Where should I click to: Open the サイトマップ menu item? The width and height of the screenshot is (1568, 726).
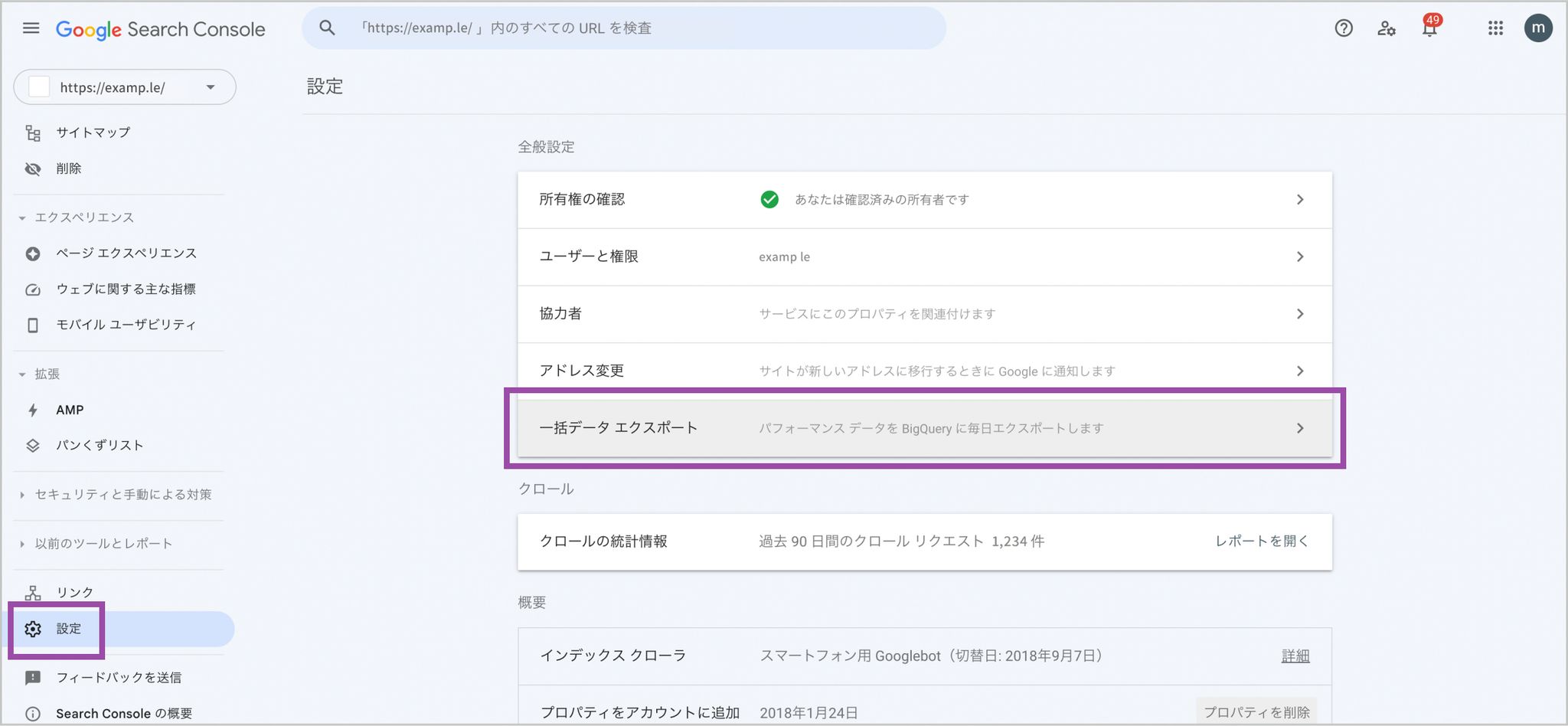coord(93,132)
